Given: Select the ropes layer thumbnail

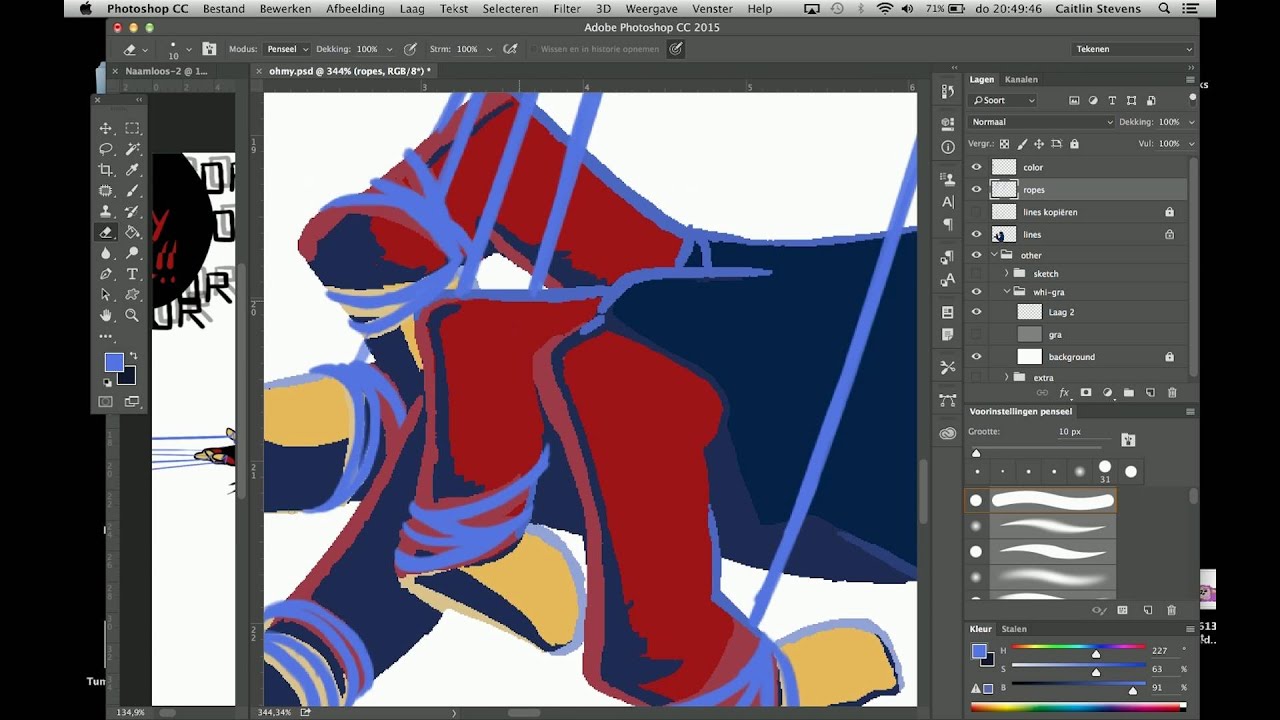Looking at the screenshot, I should (x=1004, y=189).
